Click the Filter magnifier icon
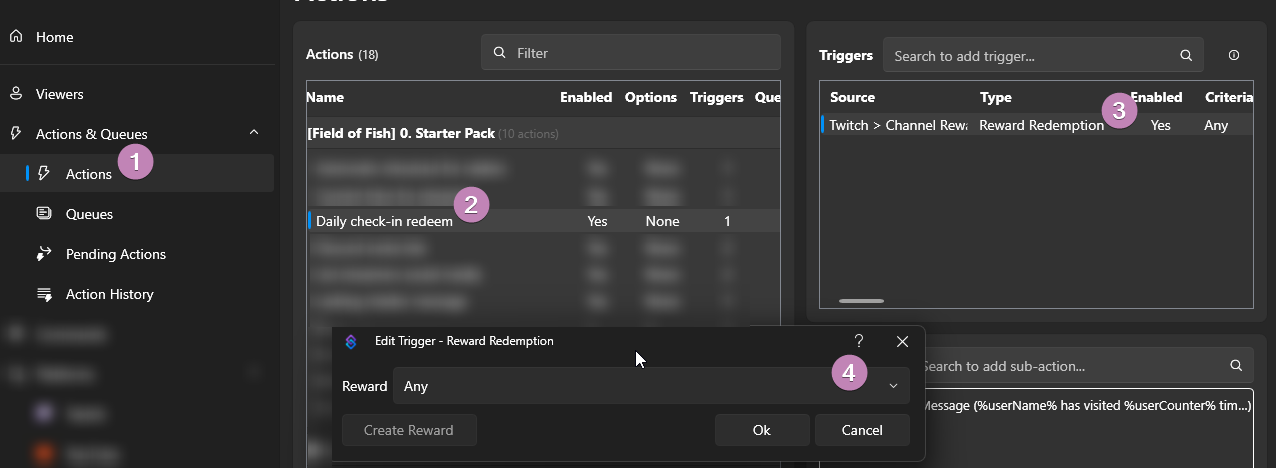Image resolution: width=1276 pixels, height=468 pixels. point(499,53)
